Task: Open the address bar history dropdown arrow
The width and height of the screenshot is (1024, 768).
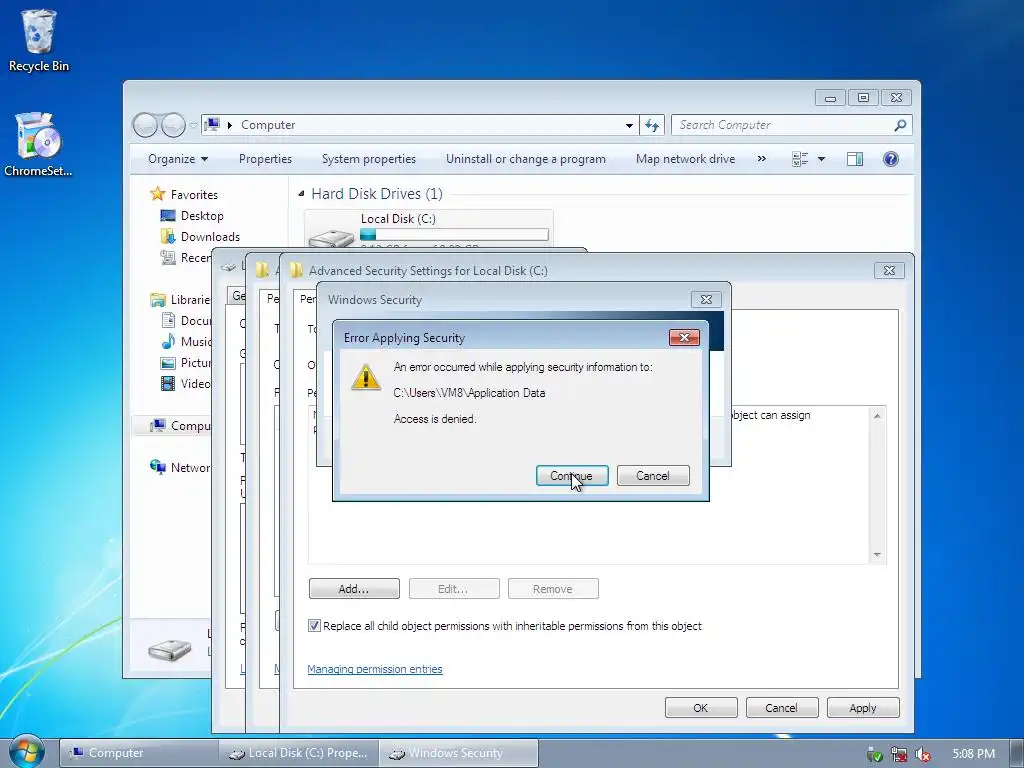Action: (x=629, y=125)
